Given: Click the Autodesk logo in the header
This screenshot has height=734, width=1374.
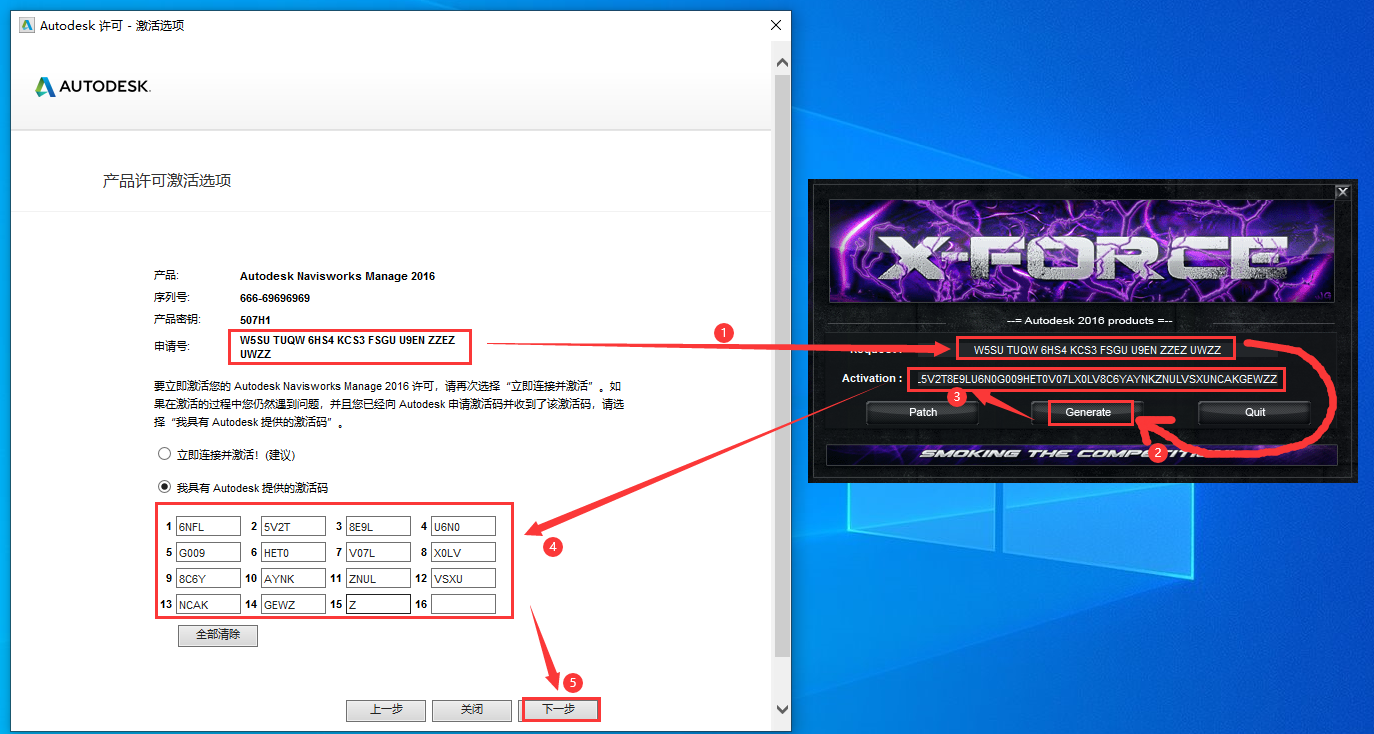Looking at the screenshot, I should tap(93, 87).
